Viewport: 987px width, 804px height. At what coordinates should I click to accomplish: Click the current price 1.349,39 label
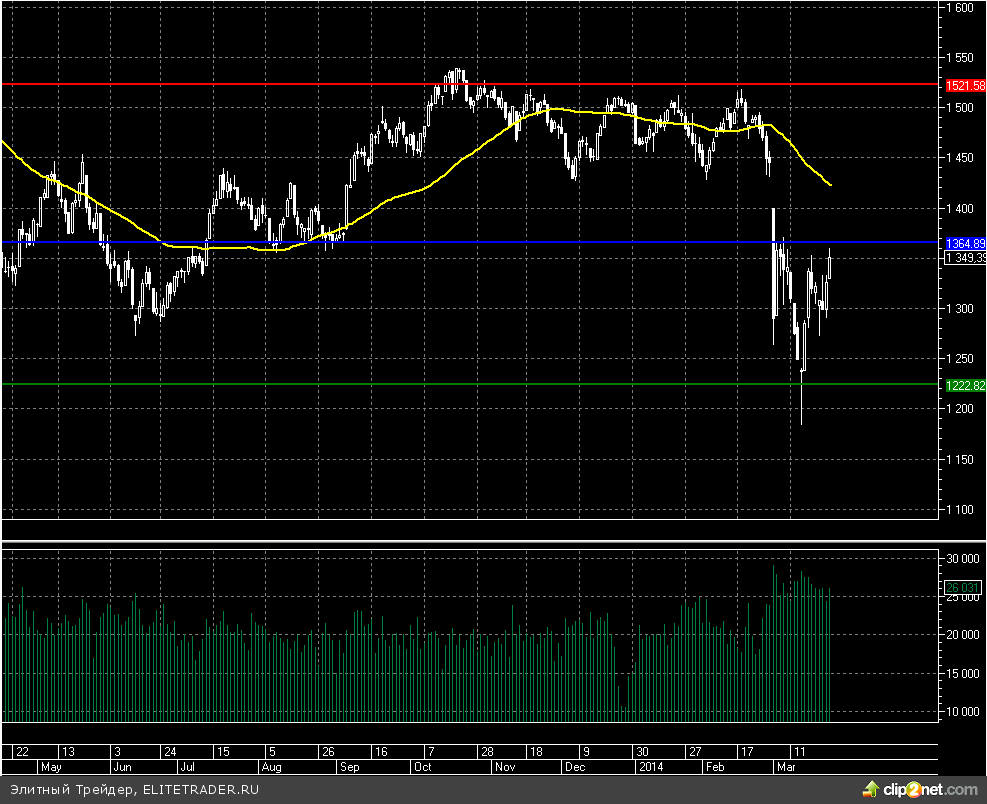point(964,258)
